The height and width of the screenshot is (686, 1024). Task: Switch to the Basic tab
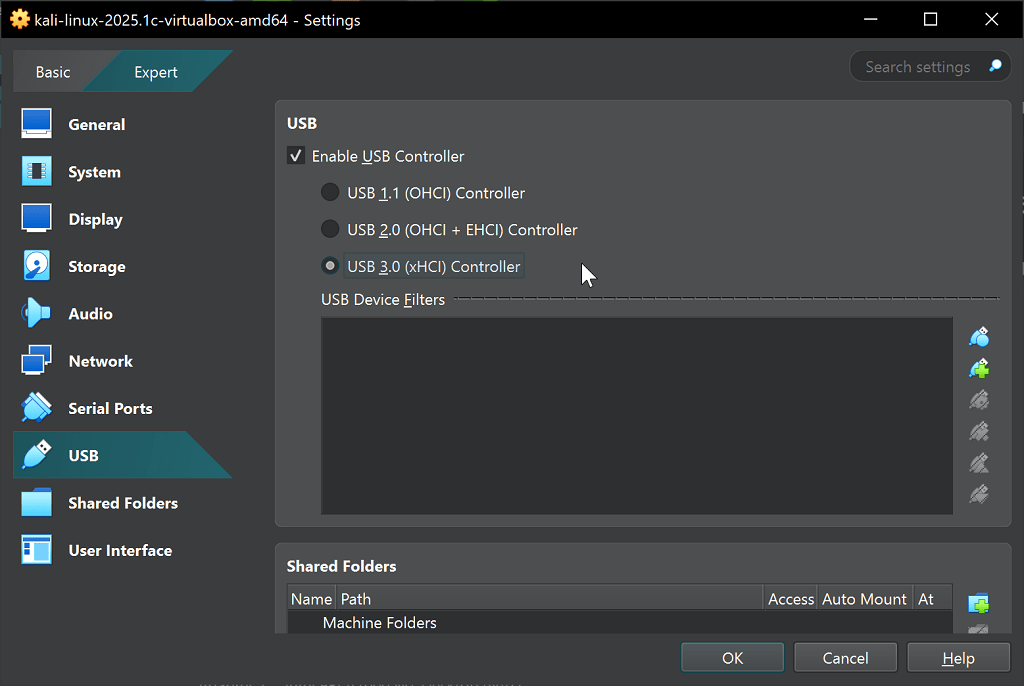pyautogui.click(x=52, y=72)
